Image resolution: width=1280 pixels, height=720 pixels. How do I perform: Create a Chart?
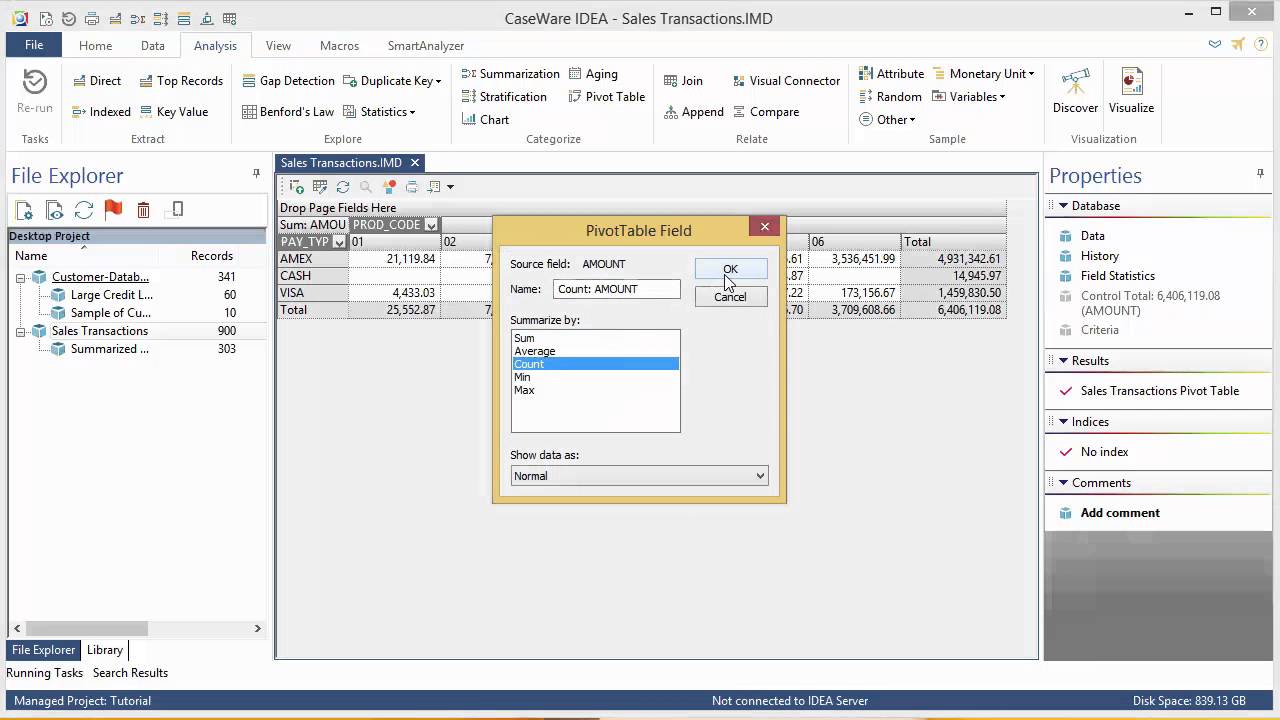pyautogui.click(x=485, y=119)
